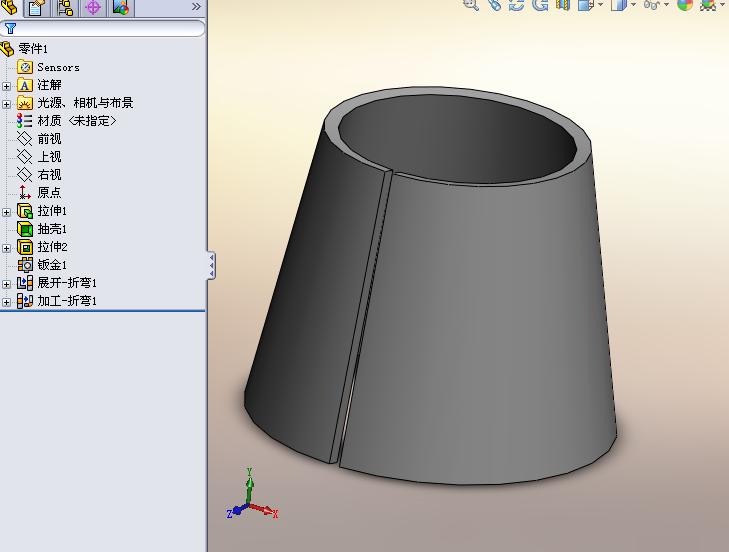Select the 展开-折弯1 flatten-bends feature
The height and width of the screenshot is (552, 729).
[x=67, y=283]
